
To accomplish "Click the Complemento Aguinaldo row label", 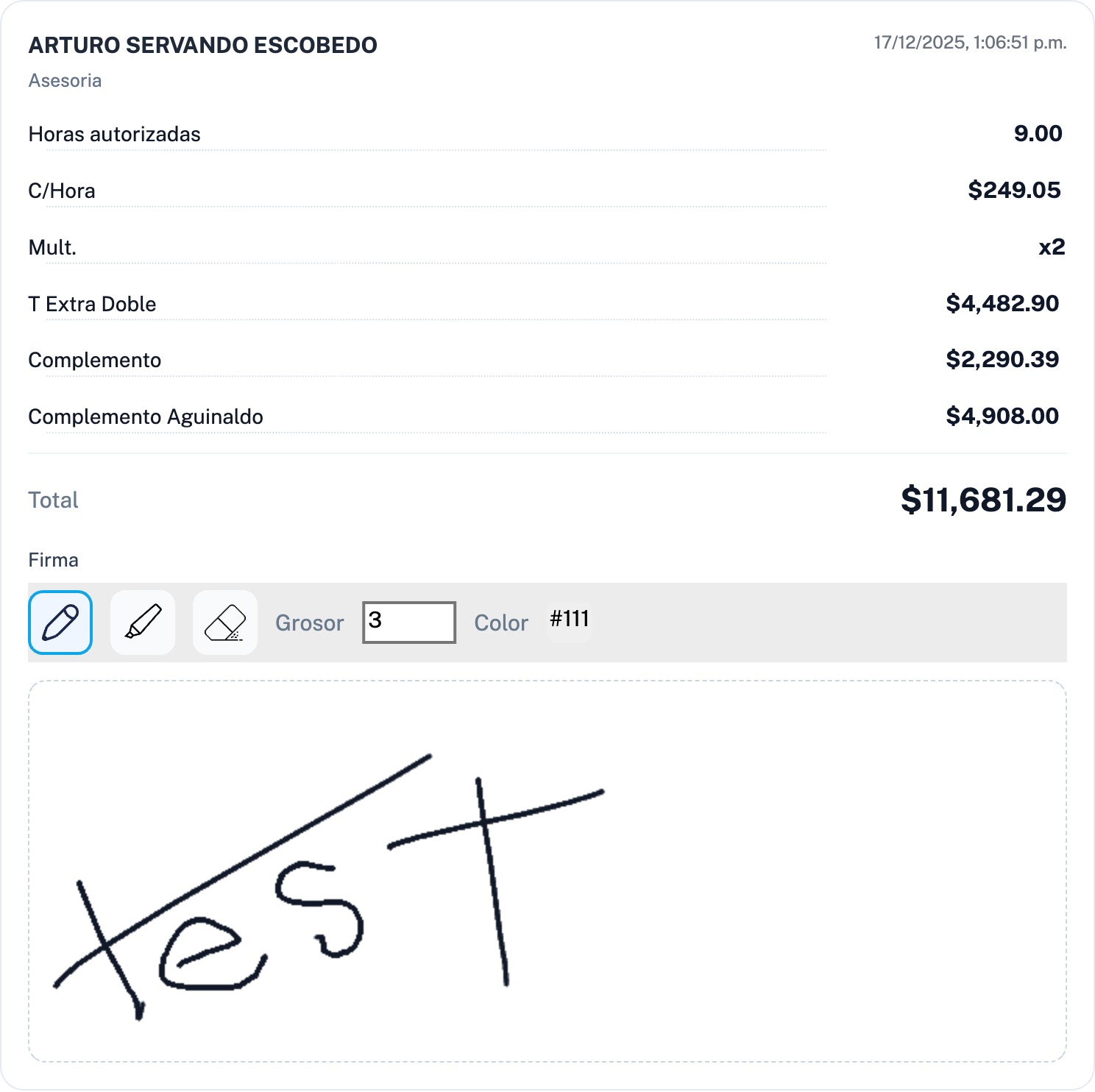I will pyautogui.click(x=146, y=416).
